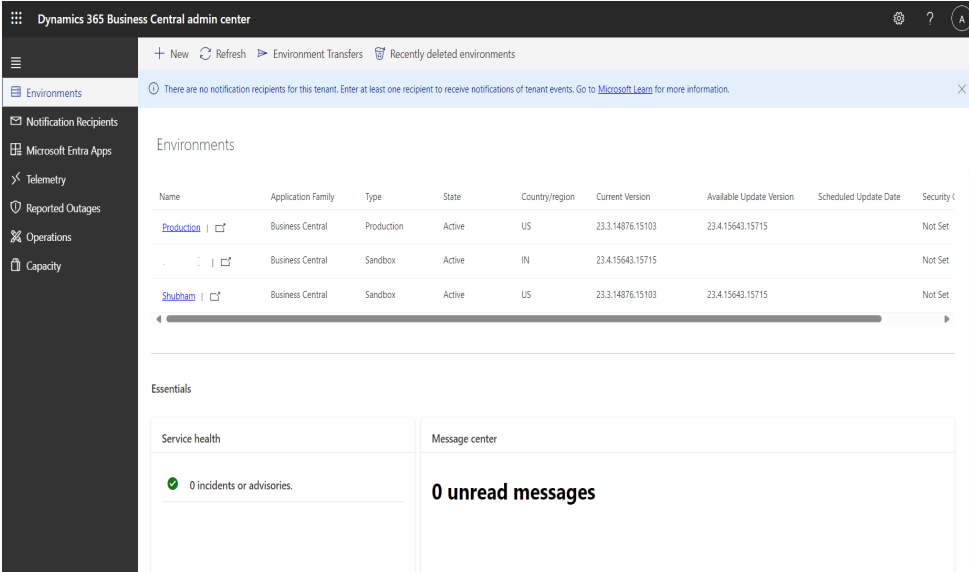Click the Refresh button label
The height and width of the screenshot is (572, 969).
[x=231, y=54]
